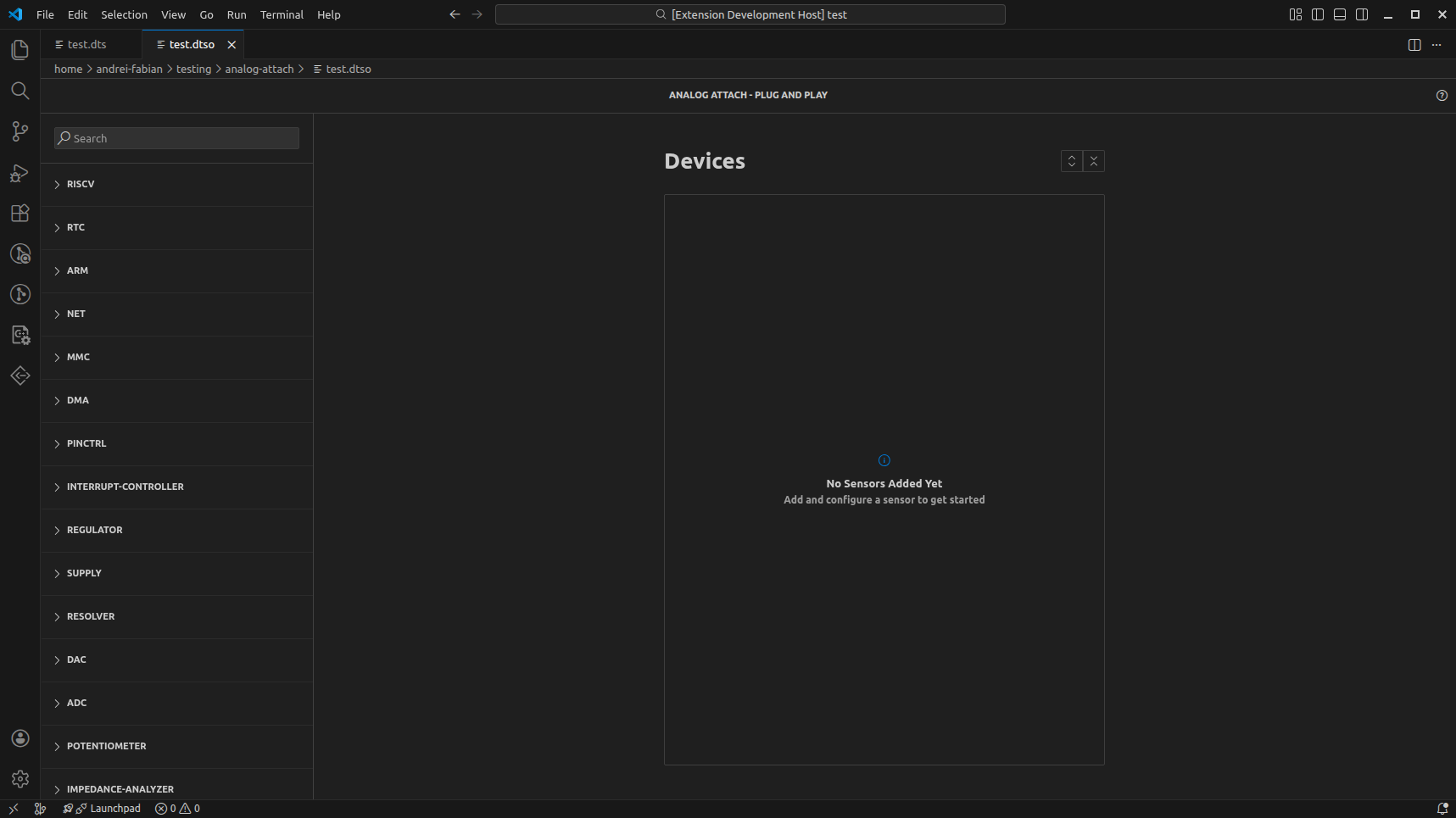
Task: Click the Explorer icon in the activity bar
Action: tap(20, 50)
